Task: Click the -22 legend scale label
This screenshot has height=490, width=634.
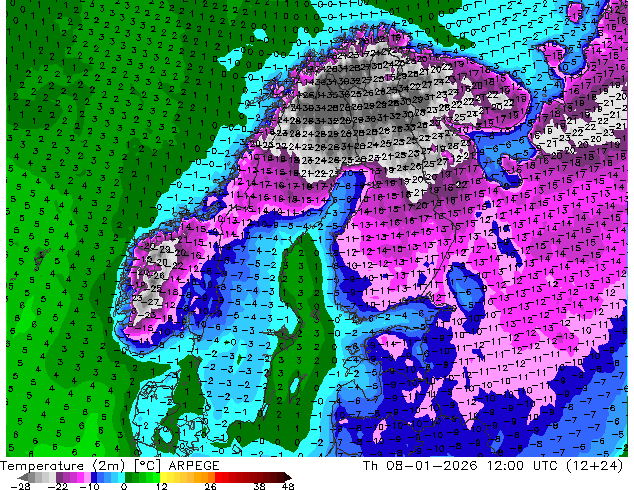Action: pos(57,486)
